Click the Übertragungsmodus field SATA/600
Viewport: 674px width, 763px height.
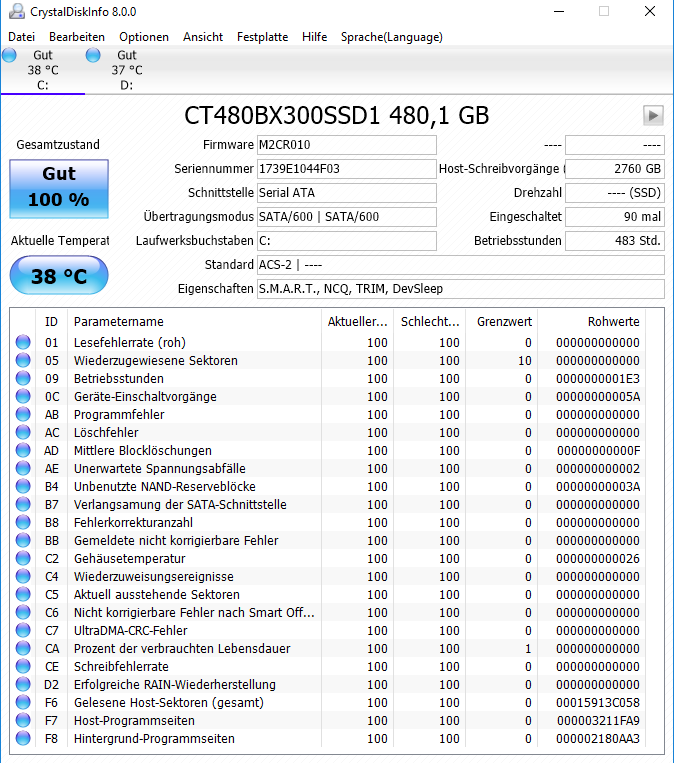tap(346, 217)
